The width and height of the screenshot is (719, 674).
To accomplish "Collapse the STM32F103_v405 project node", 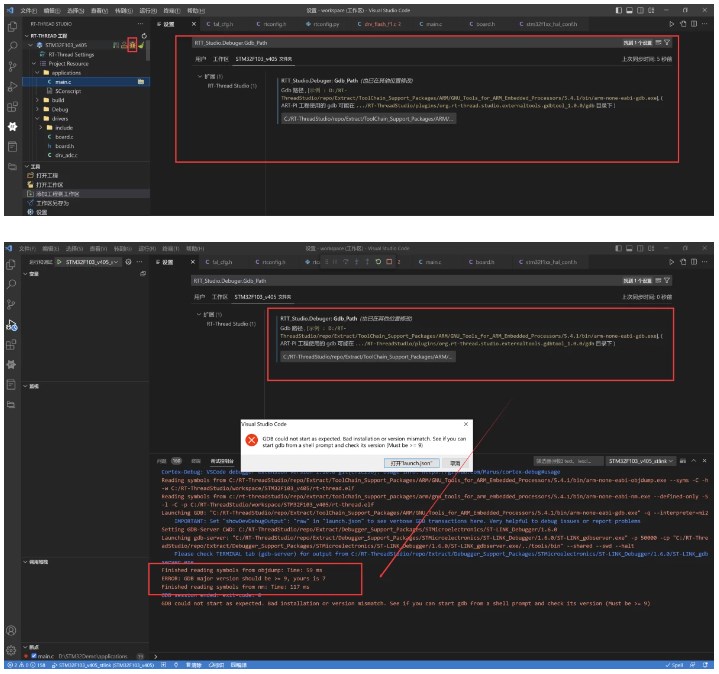I will 30,45.
